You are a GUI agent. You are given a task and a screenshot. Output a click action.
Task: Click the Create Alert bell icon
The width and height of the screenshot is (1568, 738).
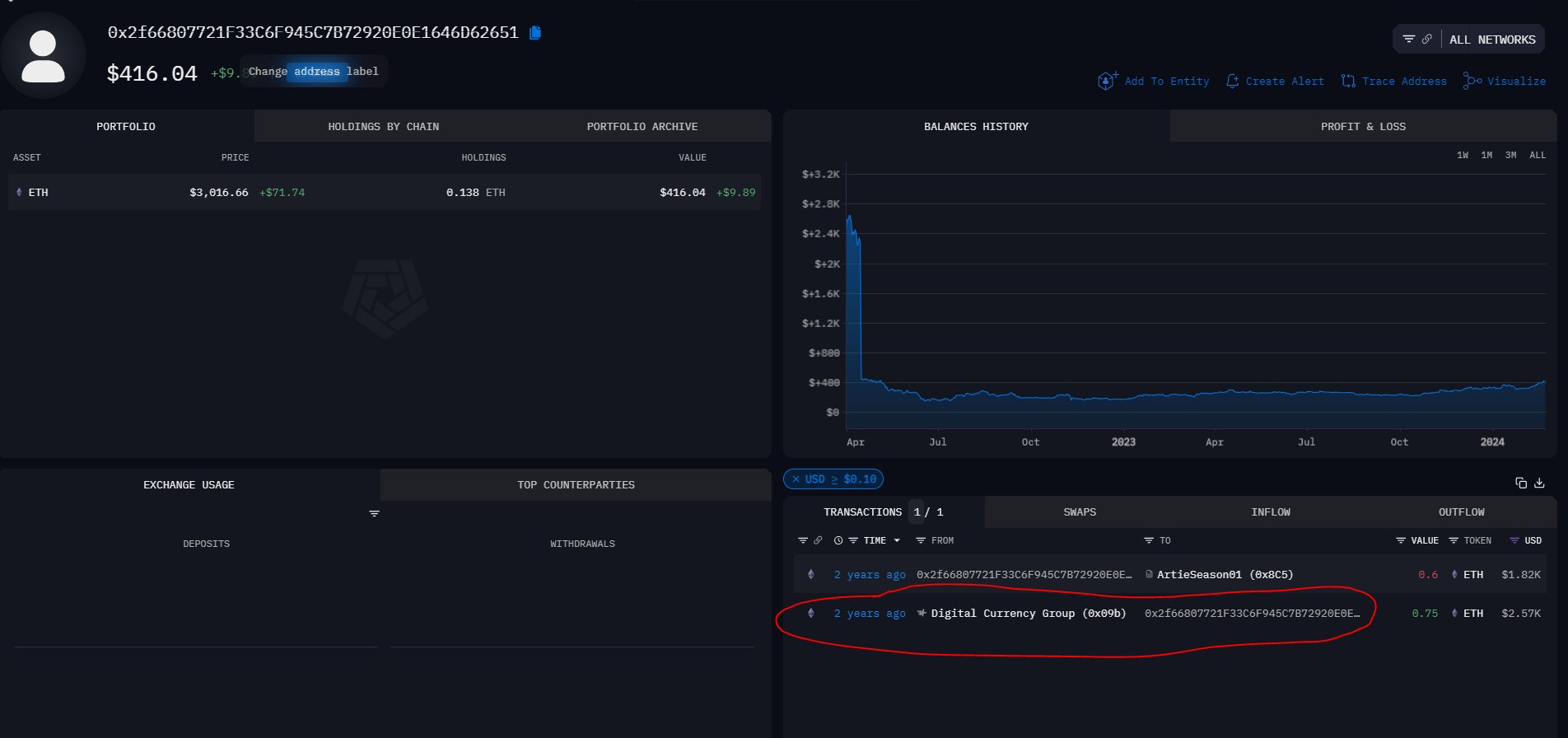click(x=1232, y=81)
